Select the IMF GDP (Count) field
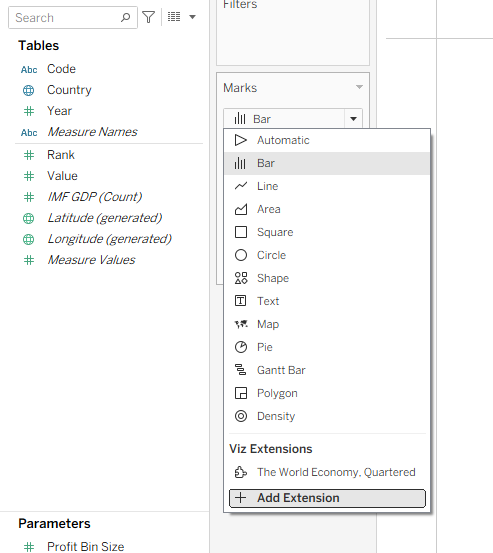 pos(95,197)
